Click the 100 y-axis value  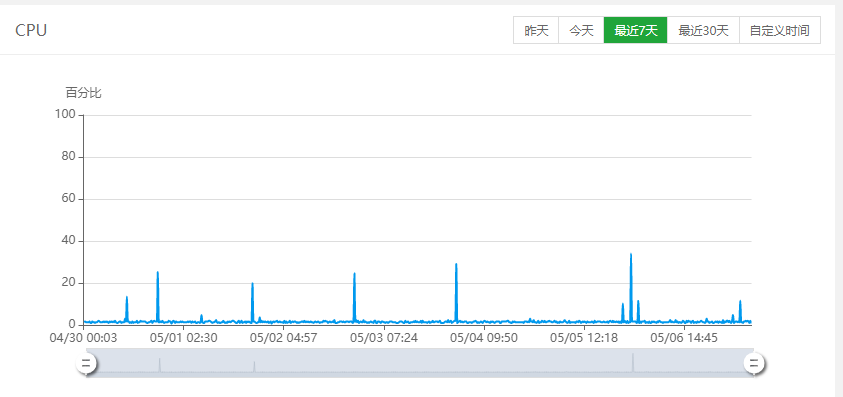(x=65, y=115)
